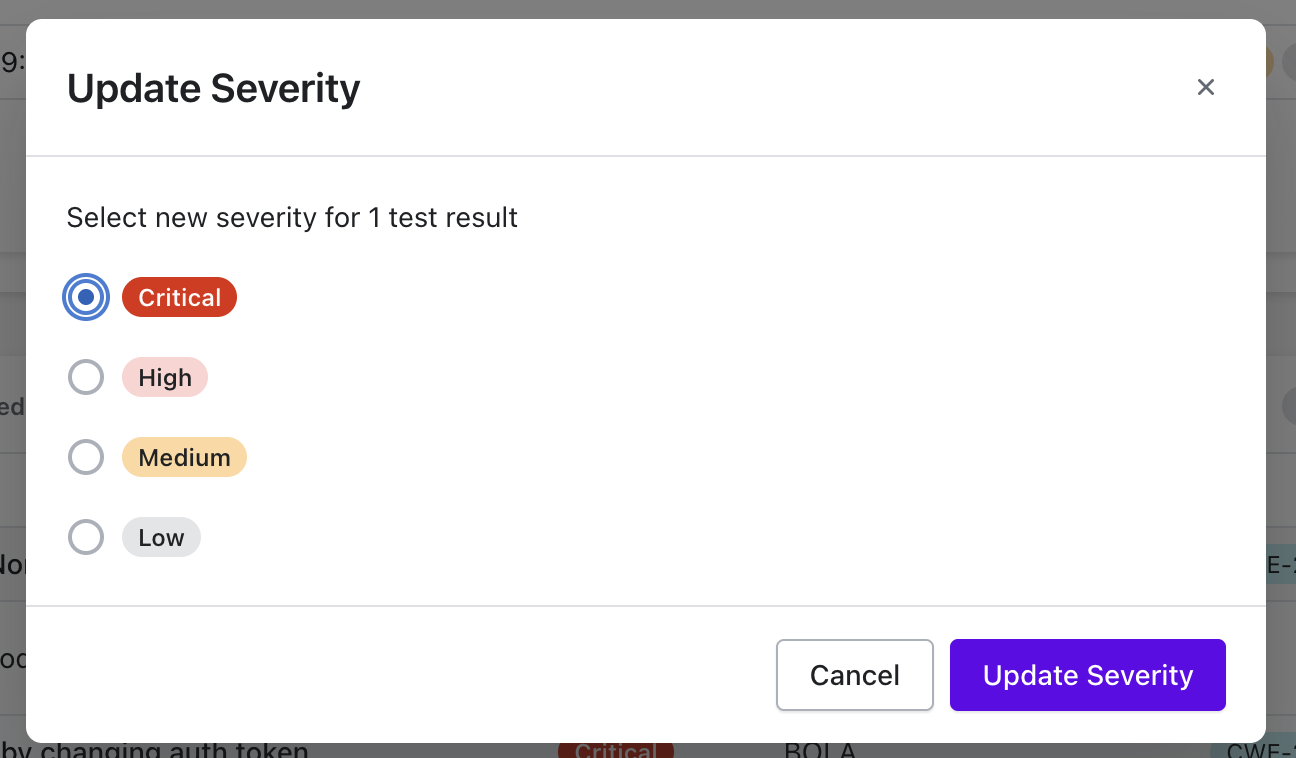
Task: Click the 'Select new severity' prompt text
Action: [x=292, y=217]
